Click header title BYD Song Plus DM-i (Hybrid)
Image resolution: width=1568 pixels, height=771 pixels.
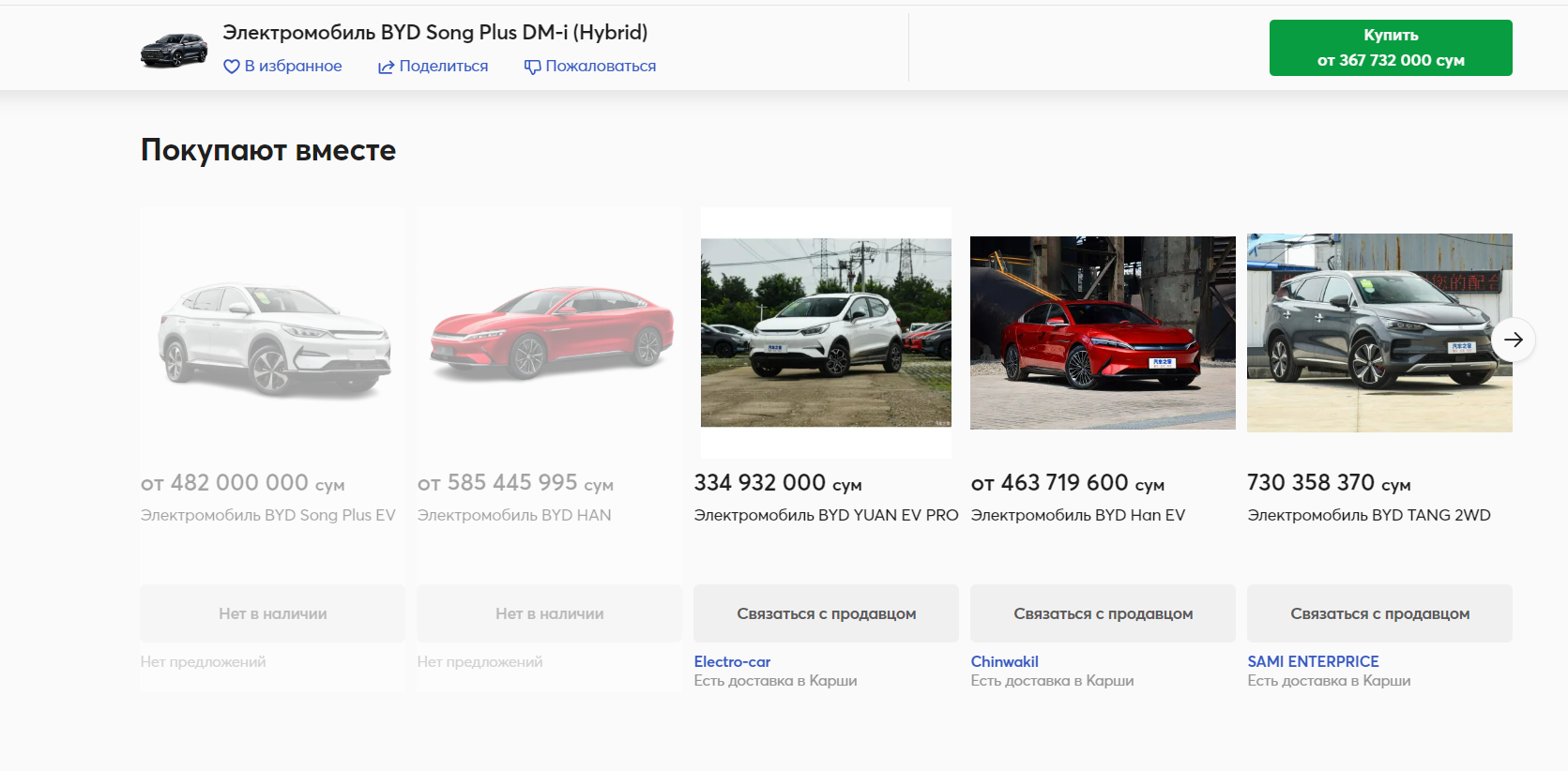coord(435,32)
